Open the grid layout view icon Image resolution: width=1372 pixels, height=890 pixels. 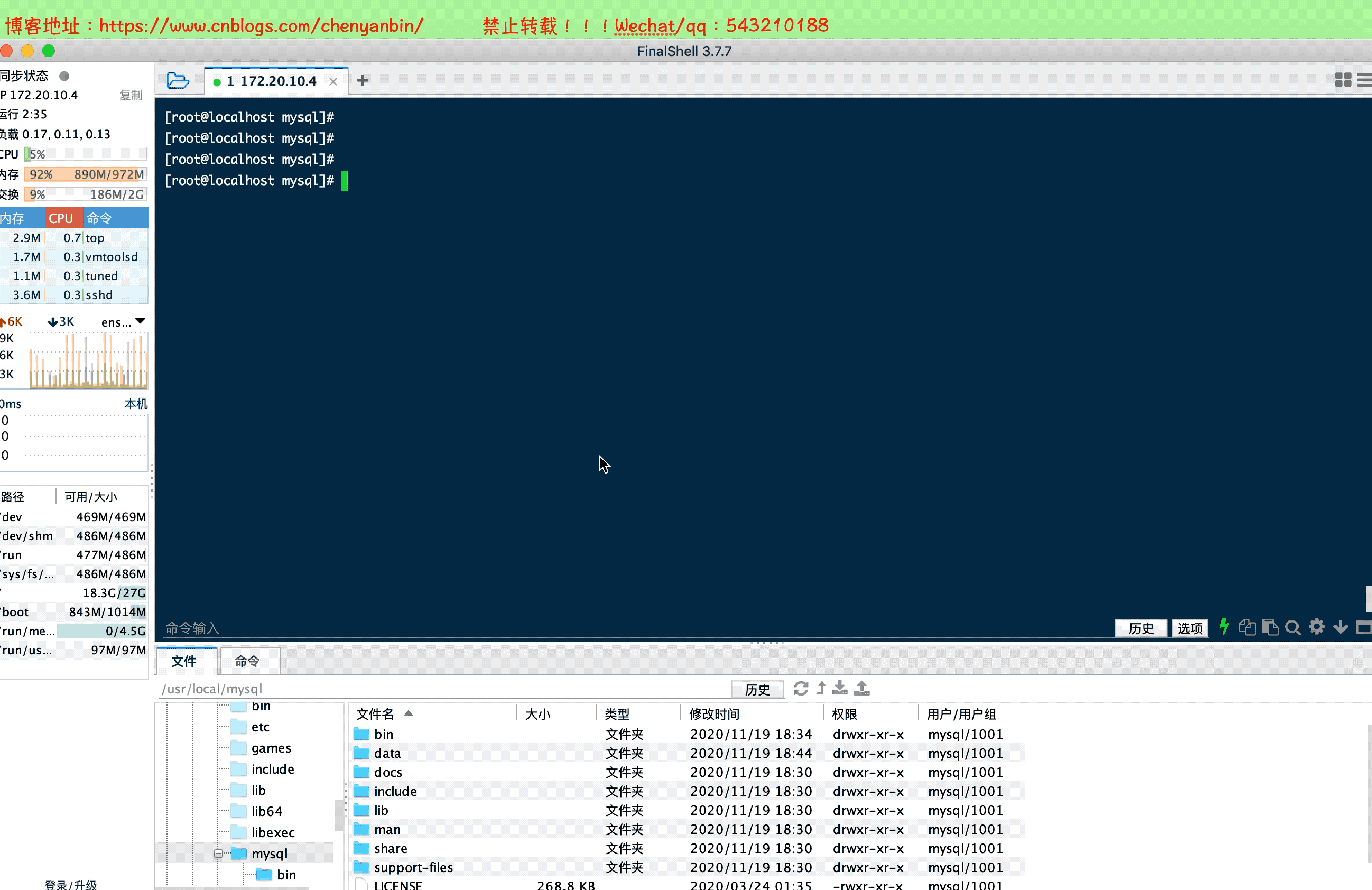point(1342,80)
